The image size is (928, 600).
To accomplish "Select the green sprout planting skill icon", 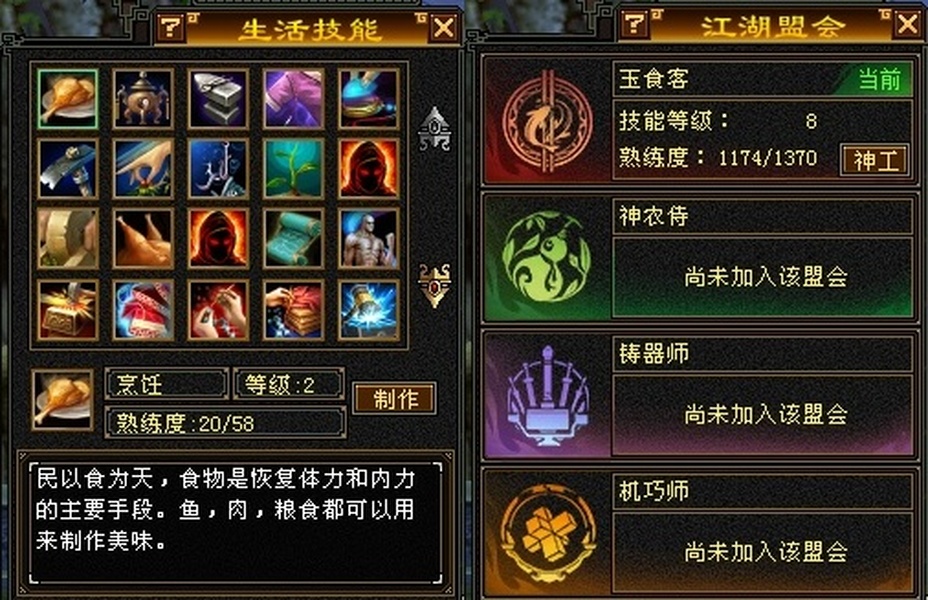I will point(294,169).
